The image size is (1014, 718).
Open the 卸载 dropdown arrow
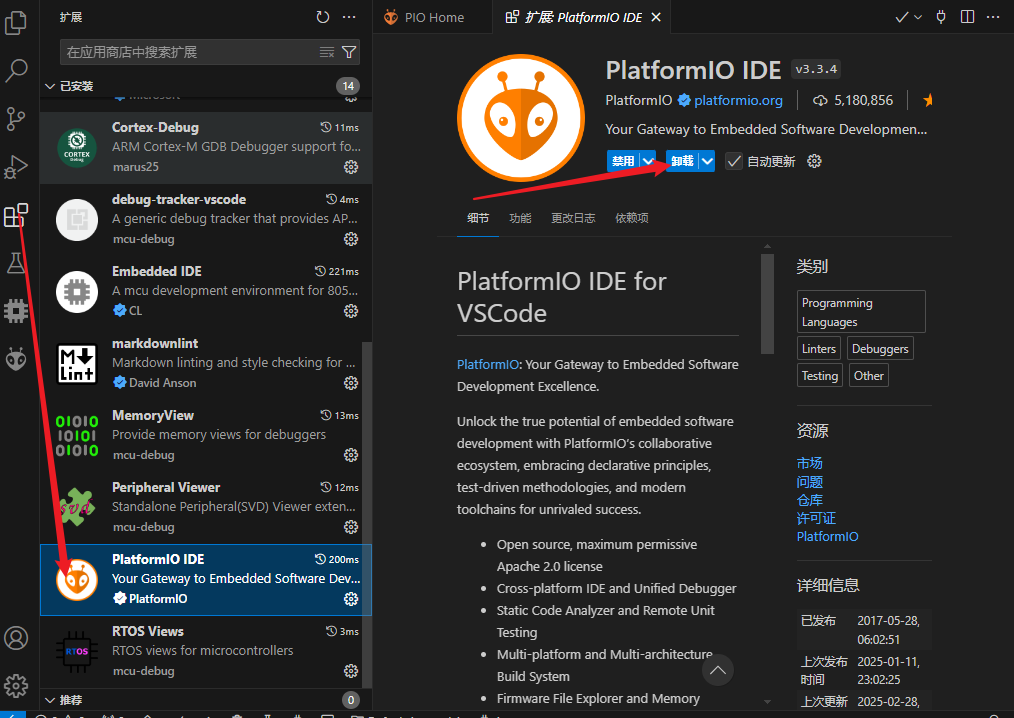click(707, 161)
